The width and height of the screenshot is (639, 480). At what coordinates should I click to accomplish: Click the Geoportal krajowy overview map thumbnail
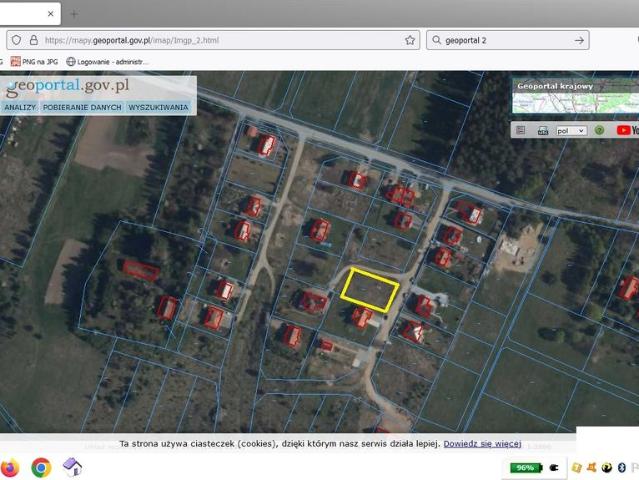[575, 97]
